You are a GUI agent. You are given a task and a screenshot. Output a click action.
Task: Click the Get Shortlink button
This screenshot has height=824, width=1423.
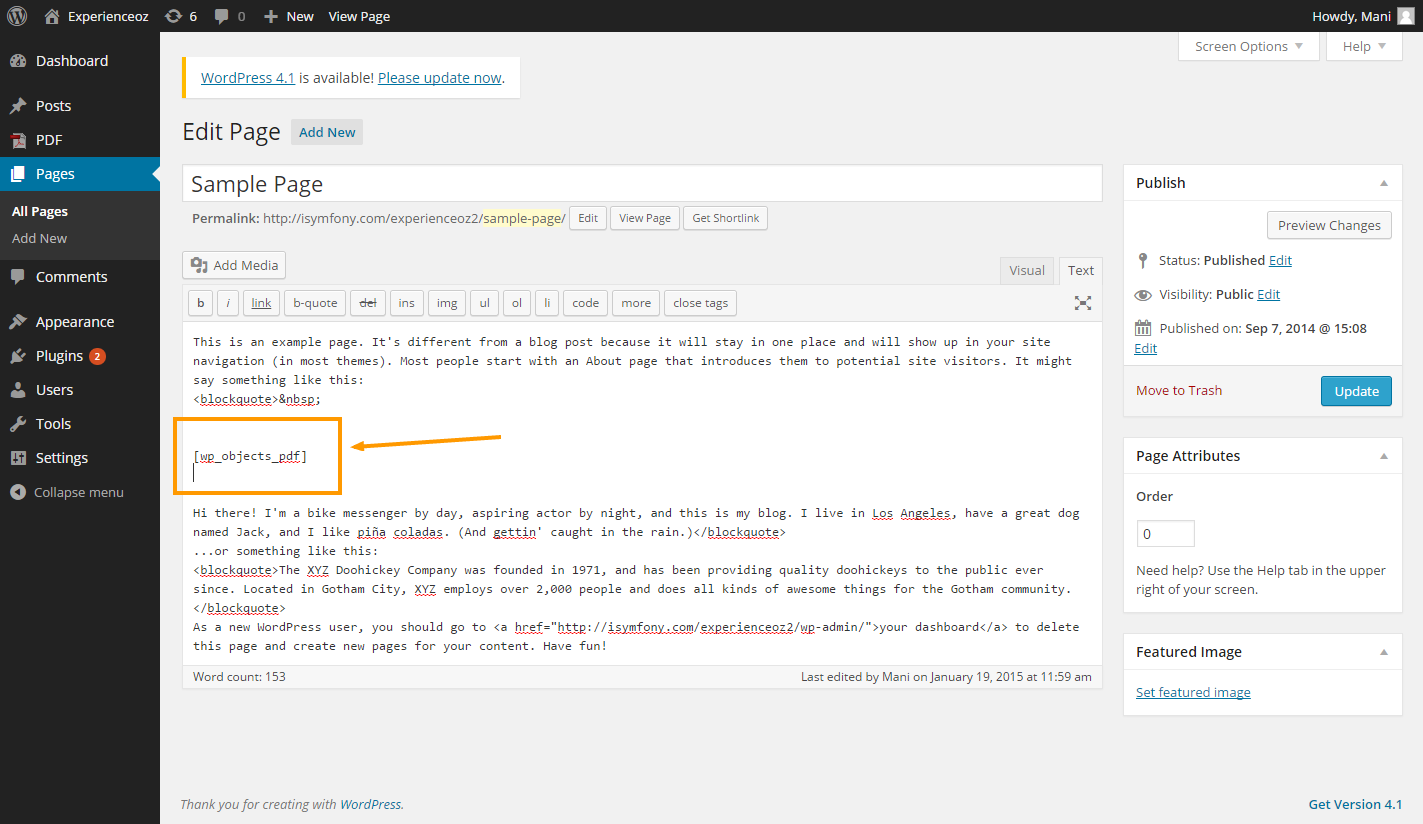726,218
